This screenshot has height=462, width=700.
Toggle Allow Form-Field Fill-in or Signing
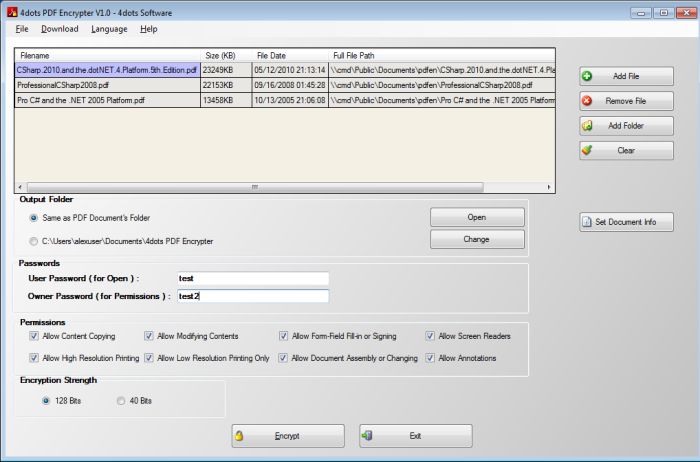pyautogui.click(x=283, y=336)
